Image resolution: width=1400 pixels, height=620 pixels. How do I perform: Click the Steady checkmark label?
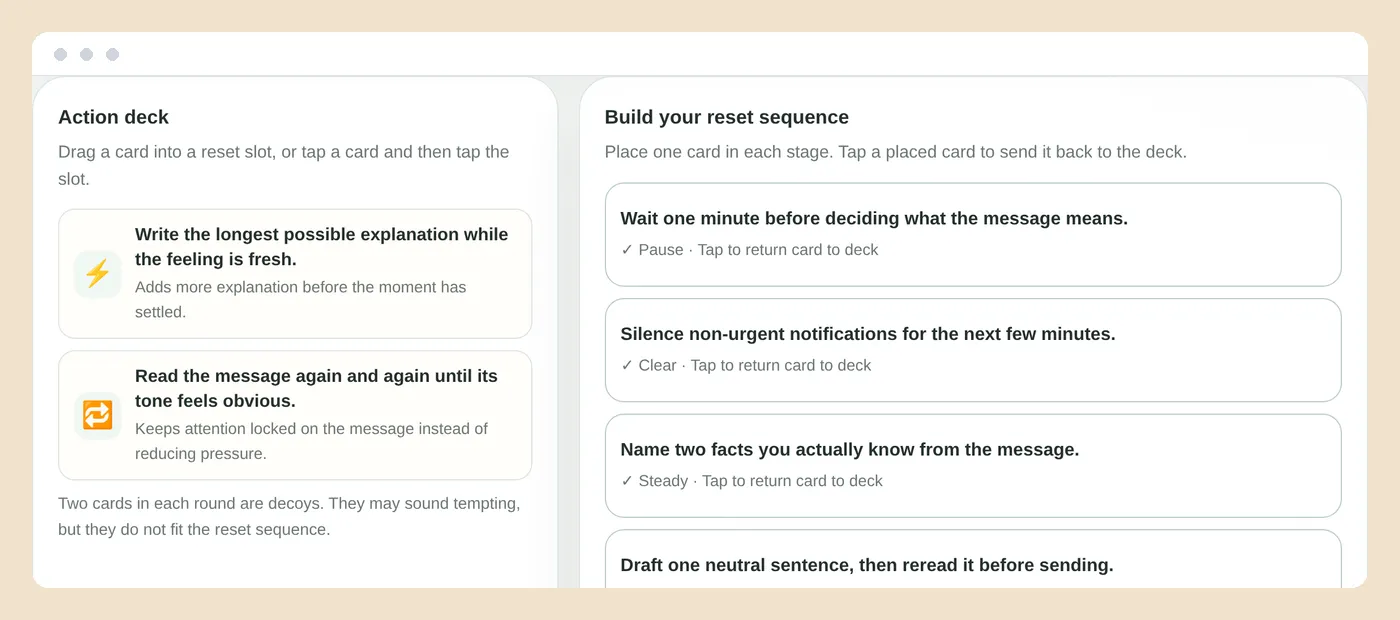click(x=655, y=481)
